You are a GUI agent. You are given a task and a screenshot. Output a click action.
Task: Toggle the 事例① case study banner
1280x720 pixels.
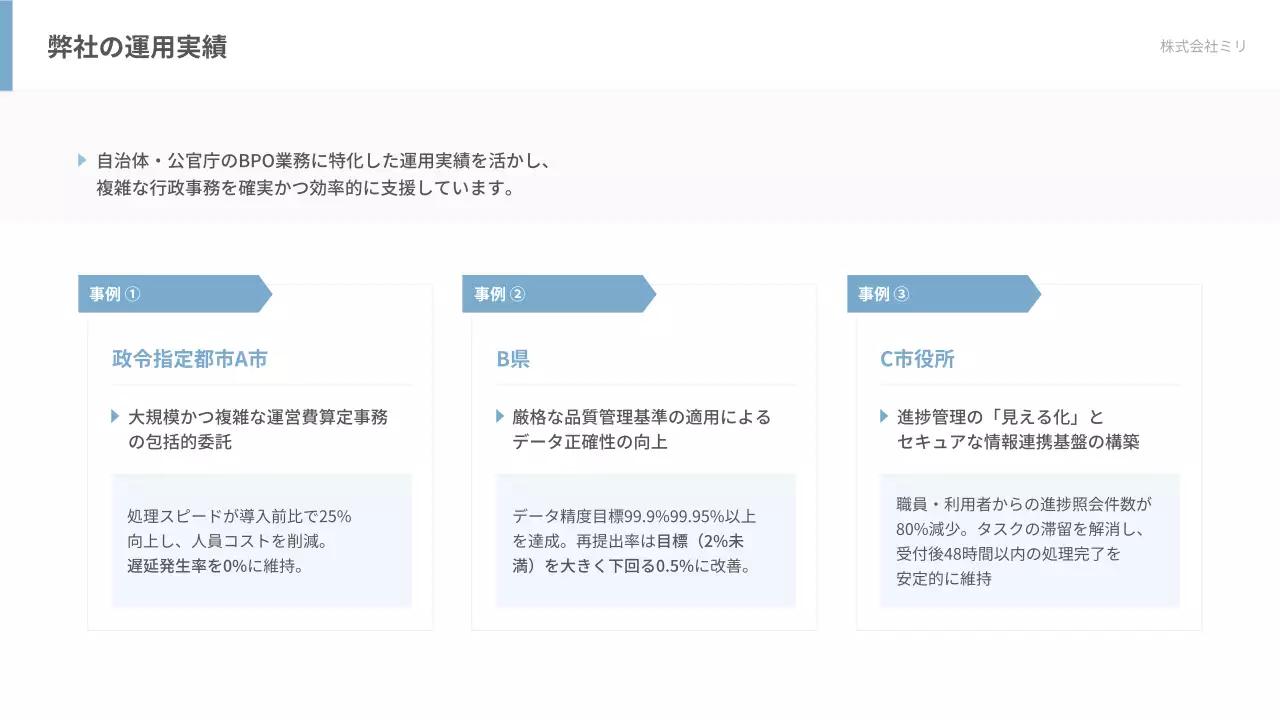(x=165, y=294)
